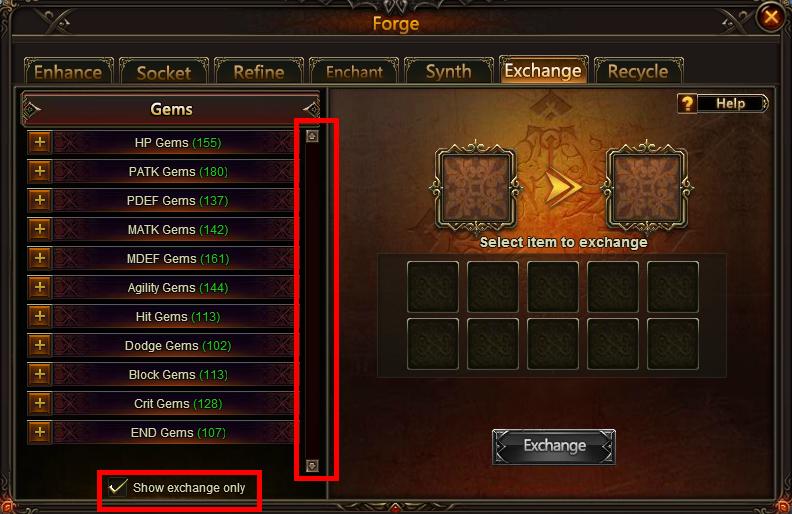Click the first inventory slot in grid

[x=433, y=287]
